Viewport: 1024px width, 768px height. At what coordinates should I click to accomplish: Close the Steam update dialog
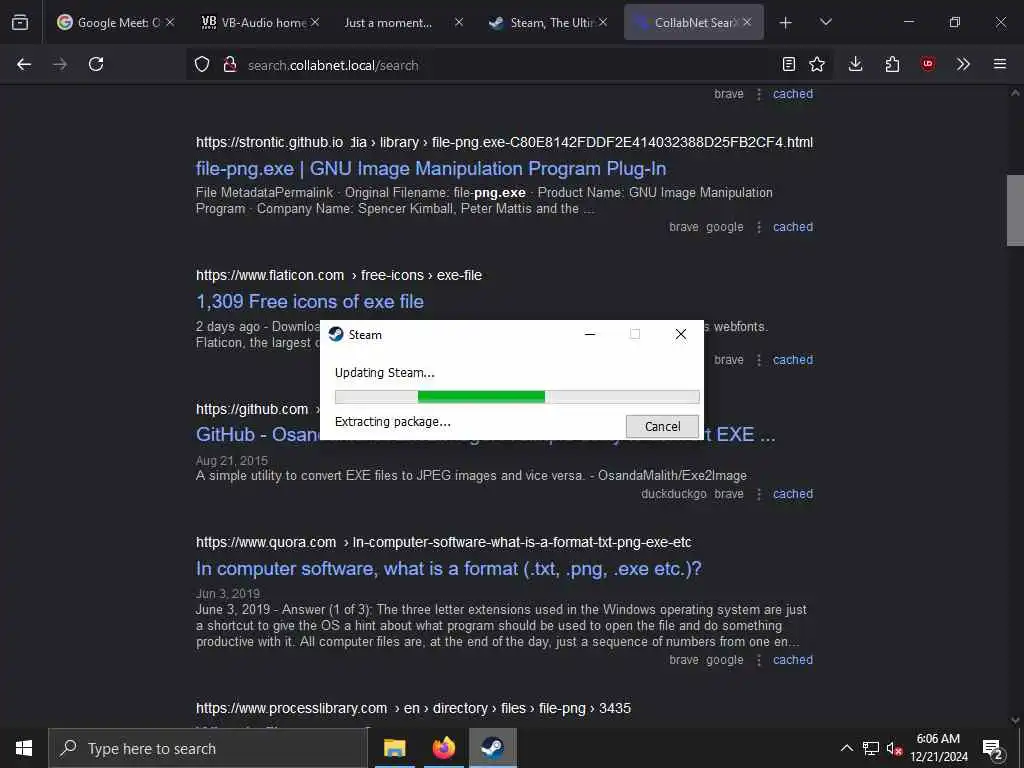[x=680, y=334]
